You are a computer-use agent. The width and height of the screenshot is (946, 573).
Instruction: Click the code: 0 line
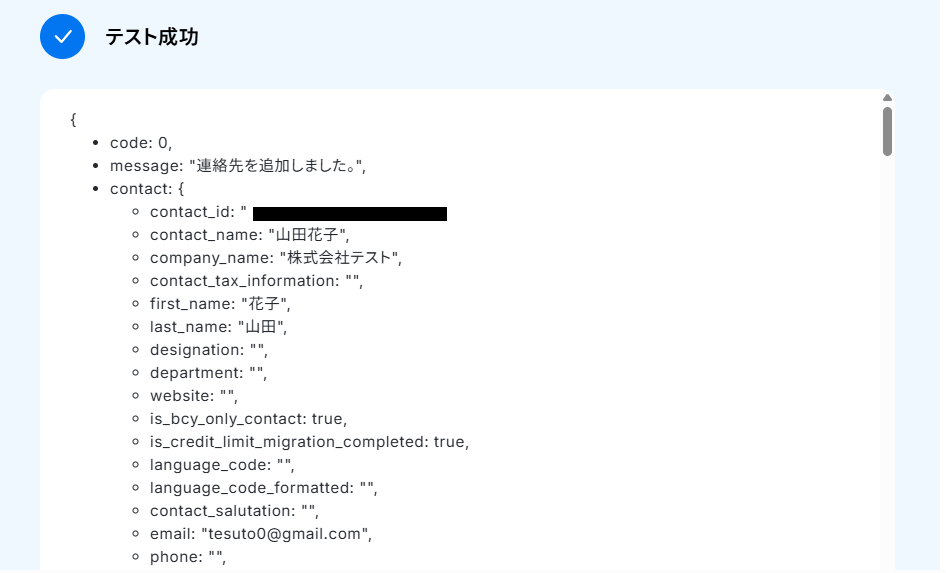click(x=142, y=144)
